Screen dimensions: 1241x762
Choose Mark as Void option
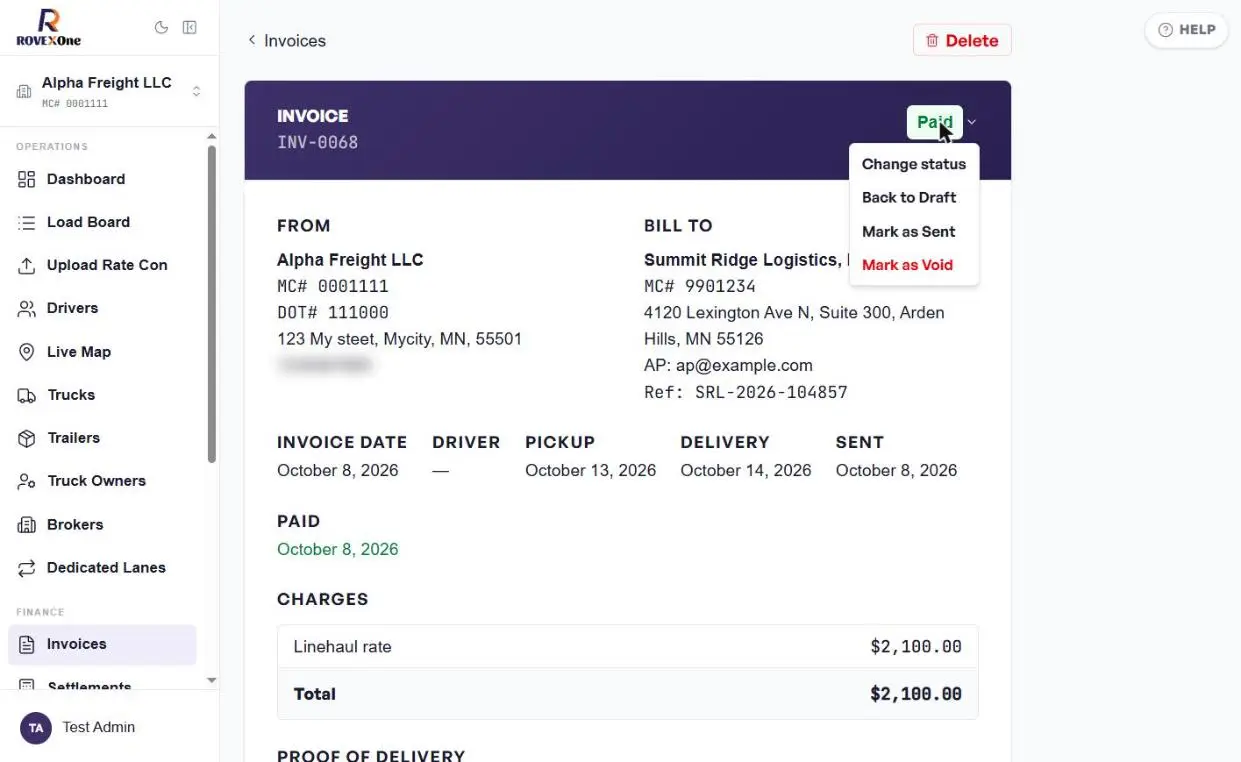(907, 265)
